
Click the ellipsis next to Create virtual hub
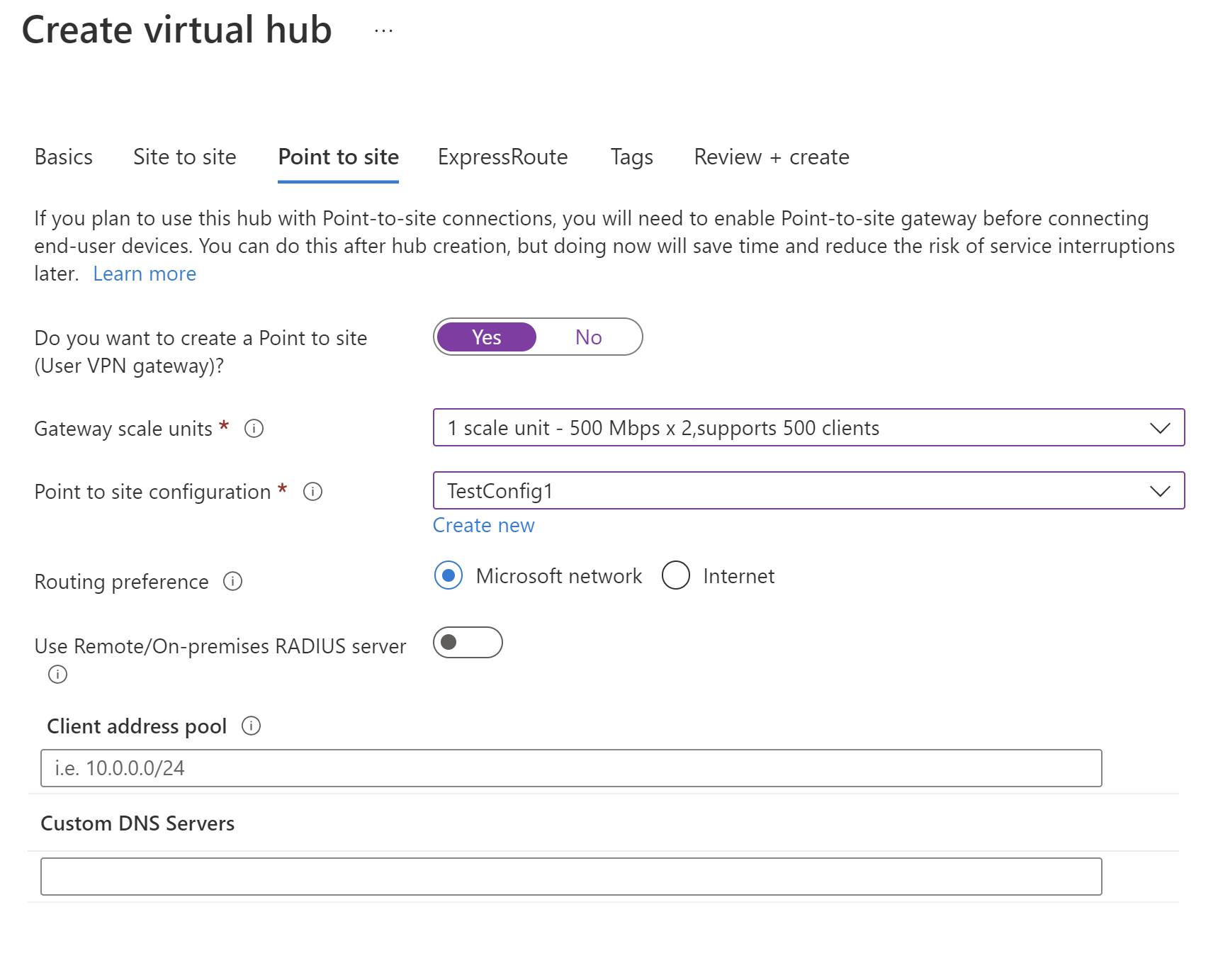point(382,30)
